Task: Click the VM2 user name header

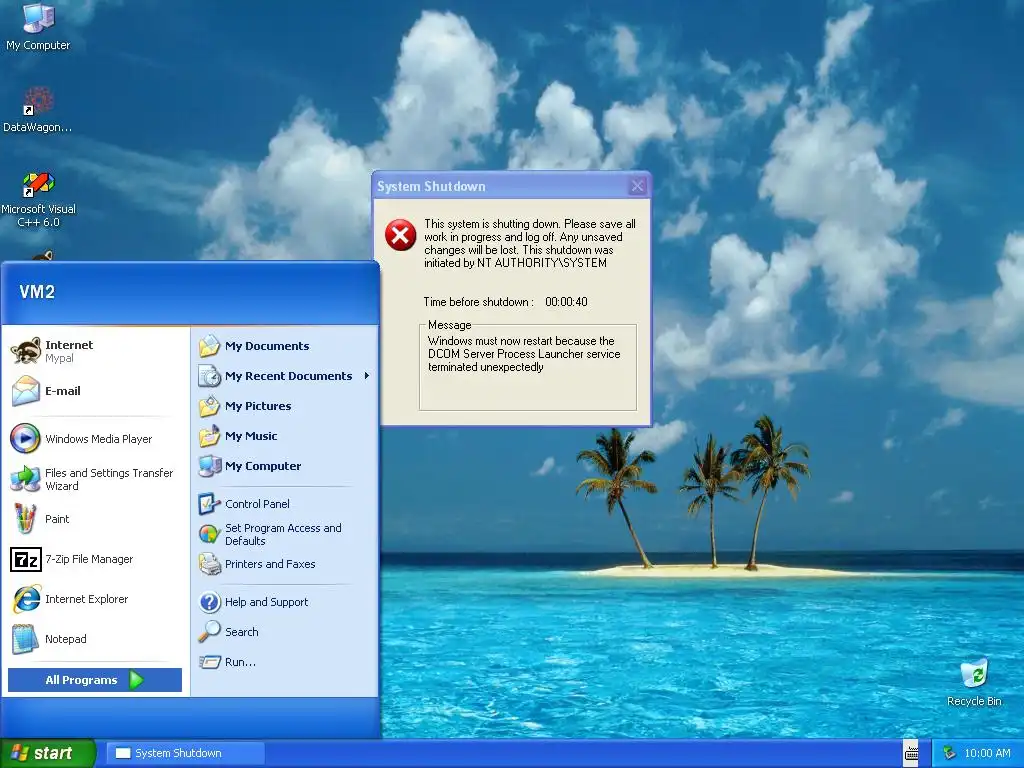Action: 37,292
